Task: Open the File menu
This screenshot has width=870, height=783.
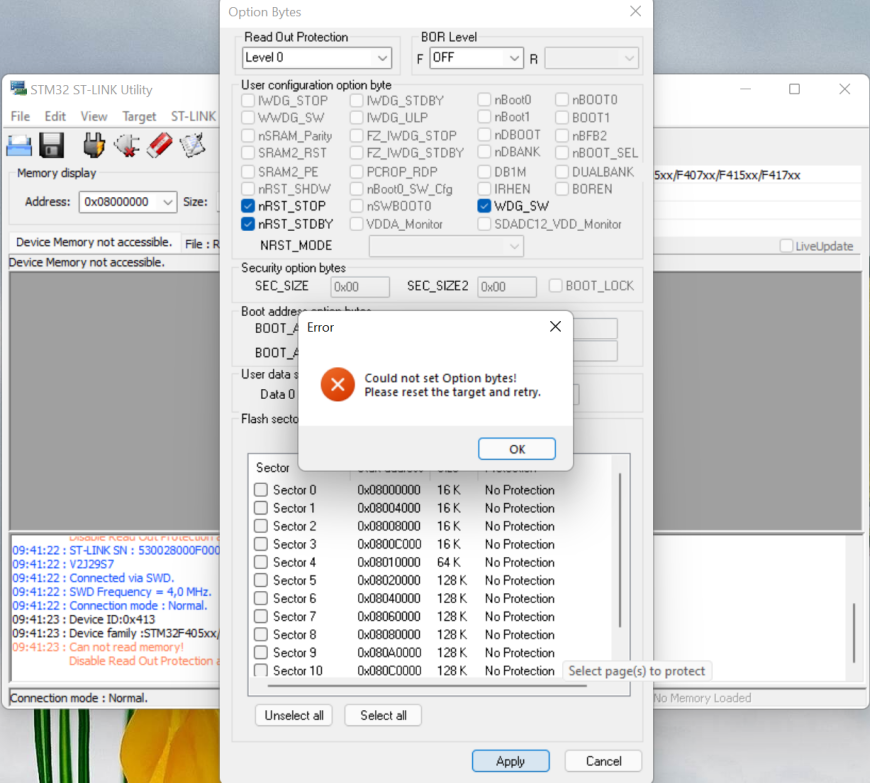Action: point(21,116)
